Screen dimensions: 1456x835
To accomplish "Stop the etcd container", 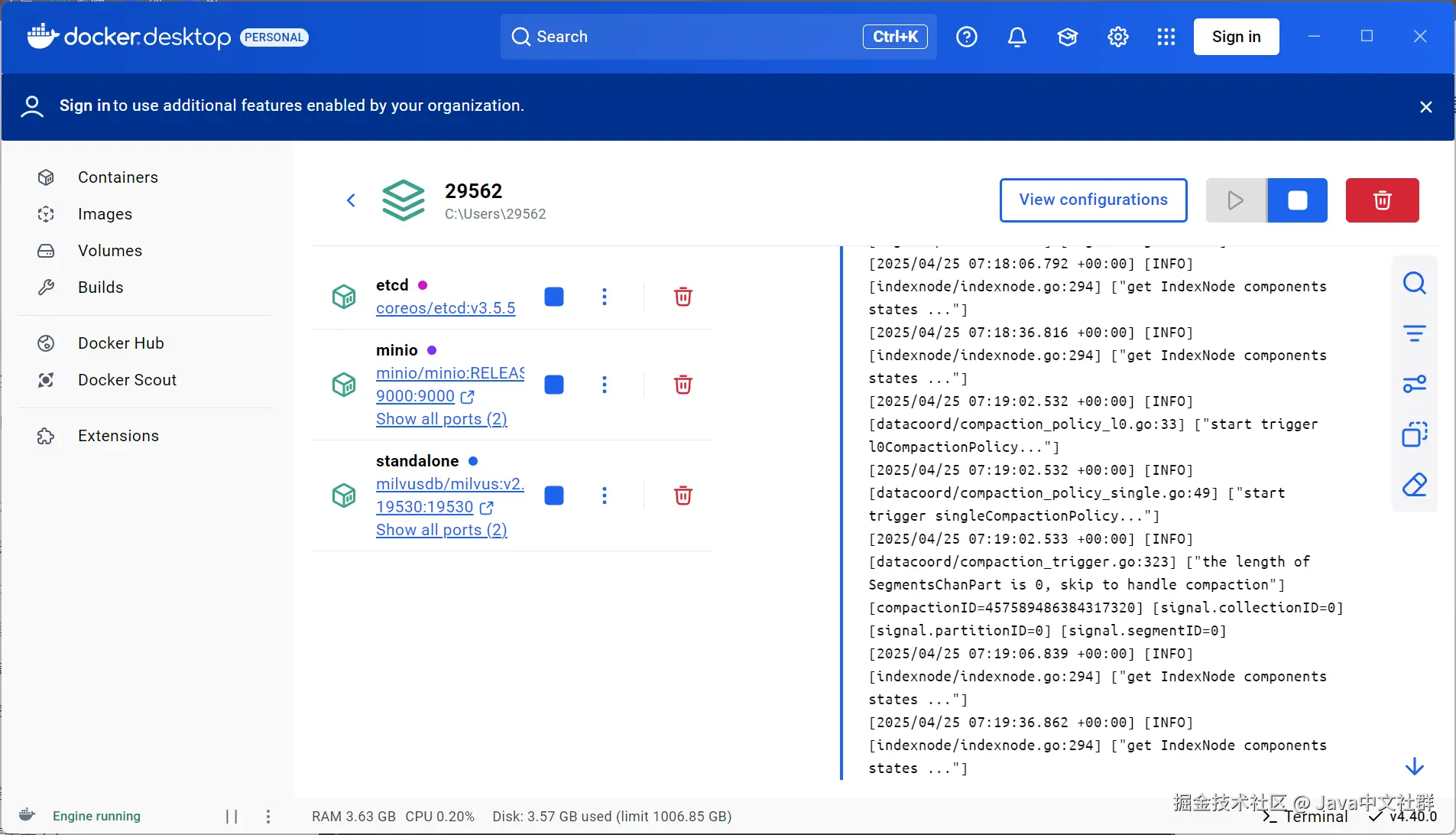I will (x=554, y=297).
